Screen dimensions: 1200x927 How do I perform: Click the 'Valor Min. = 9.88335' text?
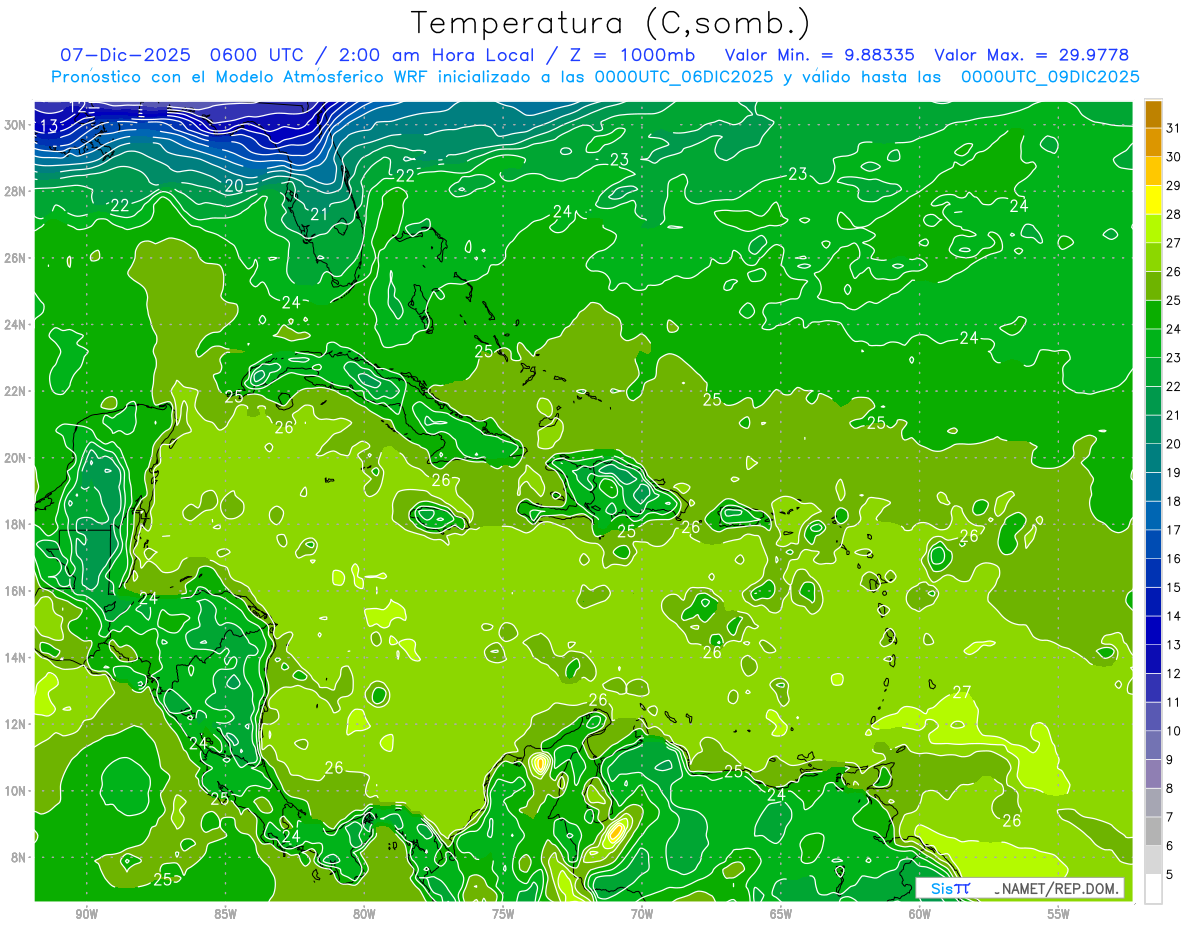tap(819, 55)
